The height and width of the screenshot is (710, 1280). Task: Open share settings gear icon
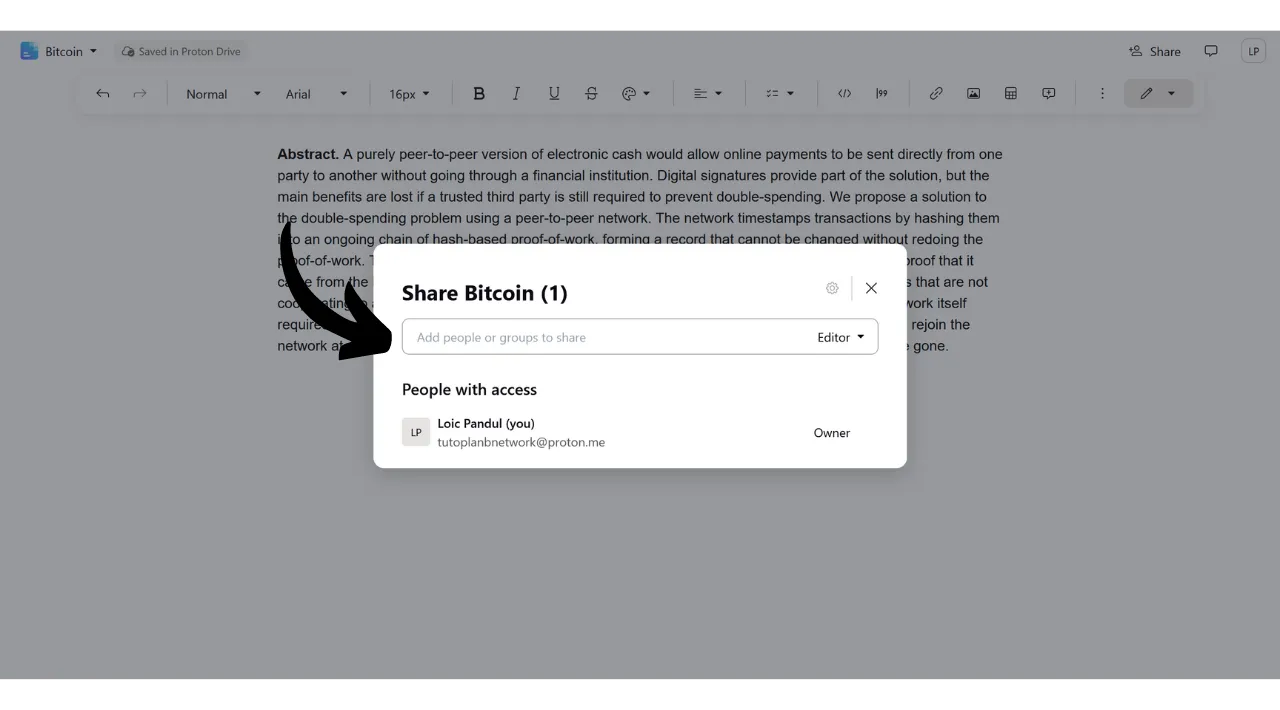832,288
